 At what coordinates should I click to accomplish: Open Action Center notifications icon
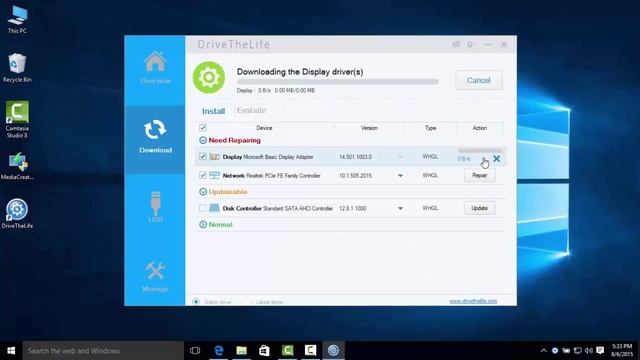point(600,351)
